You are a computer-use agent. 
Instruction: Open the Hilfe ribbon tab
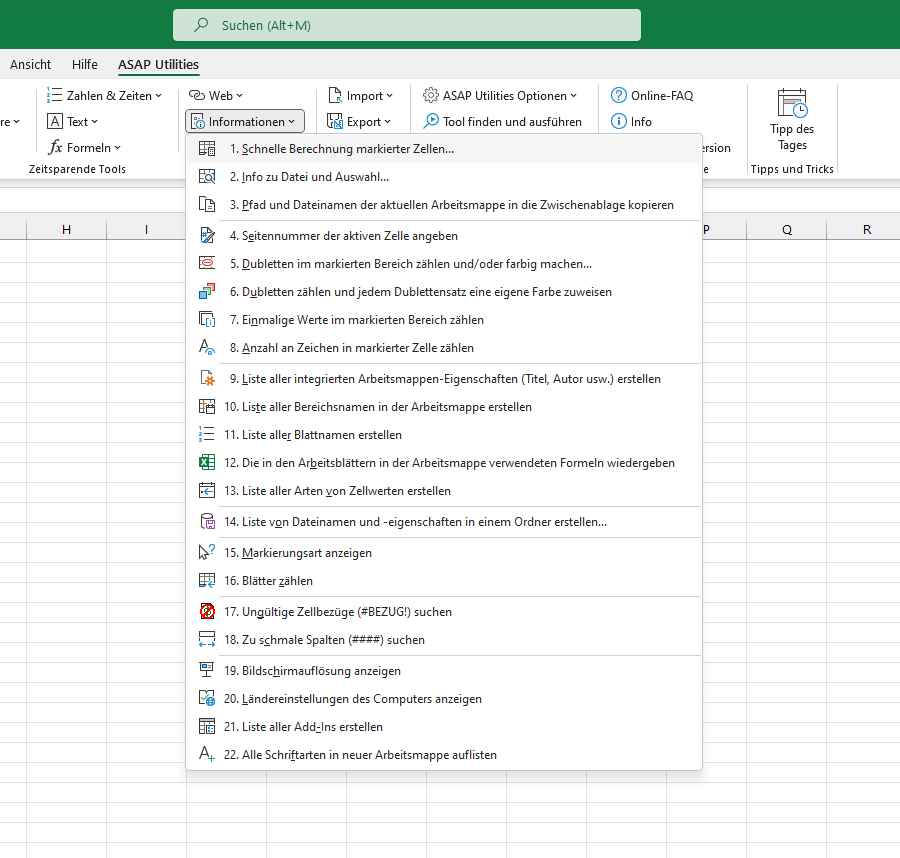[x=84, y=64]
